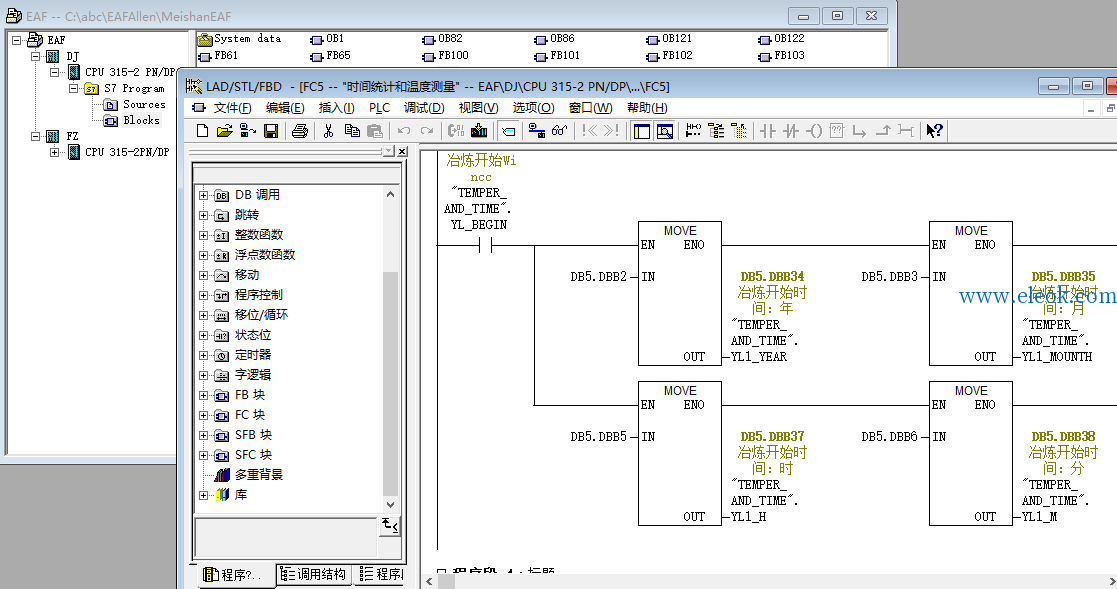This screenshot has height=589, width=1117.
Task: Close the program elements pane with X
Action: tap(402, 152)
